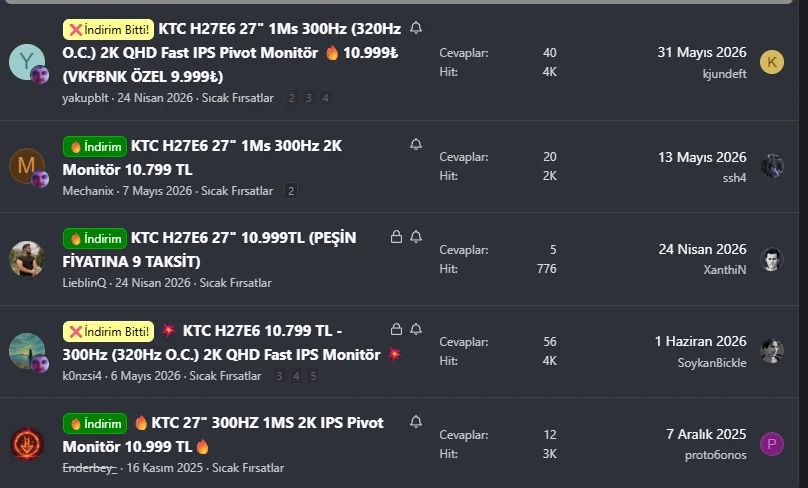808x488 pixels.
Task: Open LieblinQ's photo avatar thumbnail
Action: (x=27, y=259)
